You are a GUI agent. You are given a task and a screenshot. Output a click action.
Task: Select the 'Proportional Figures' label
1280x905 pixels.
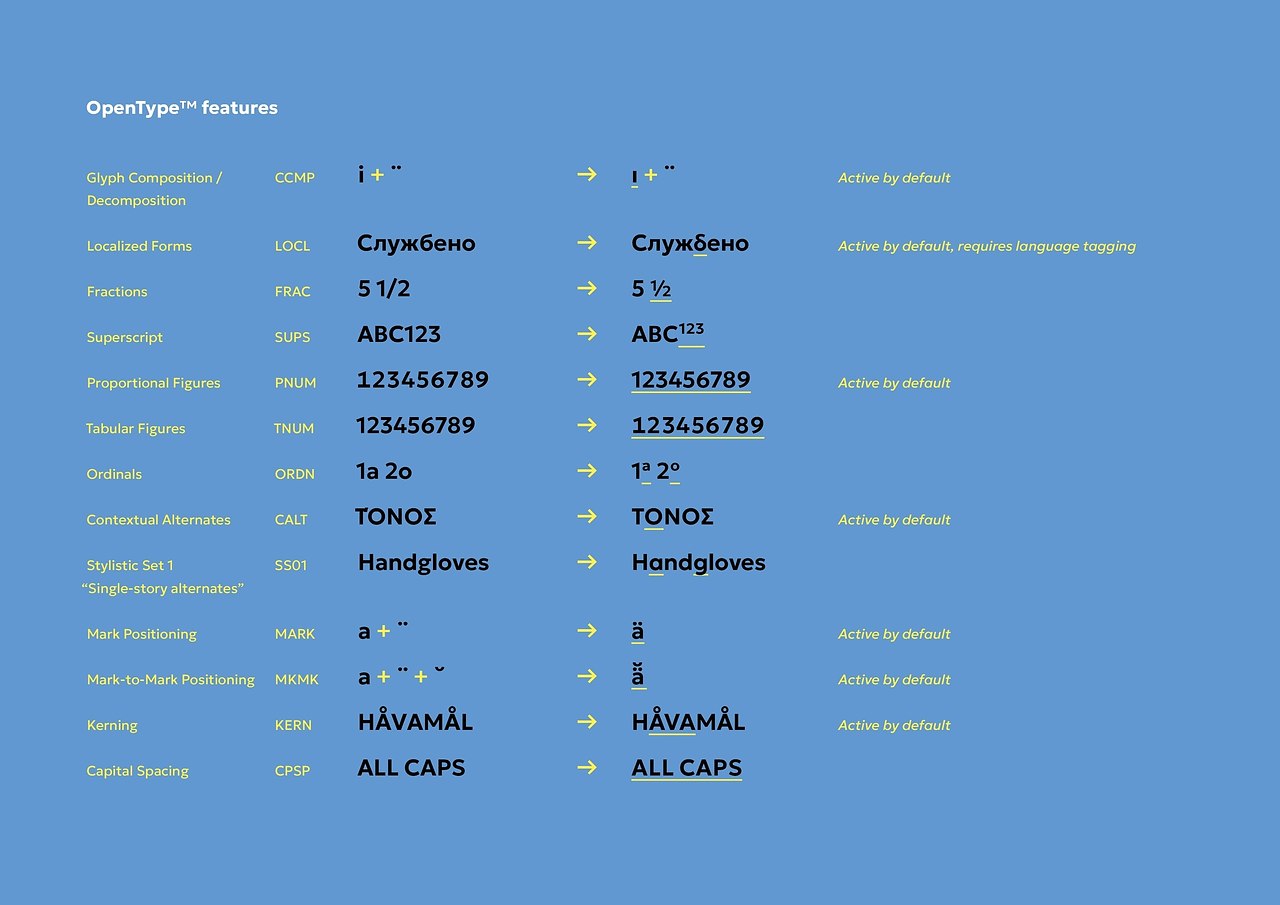(x=153, y=383)
